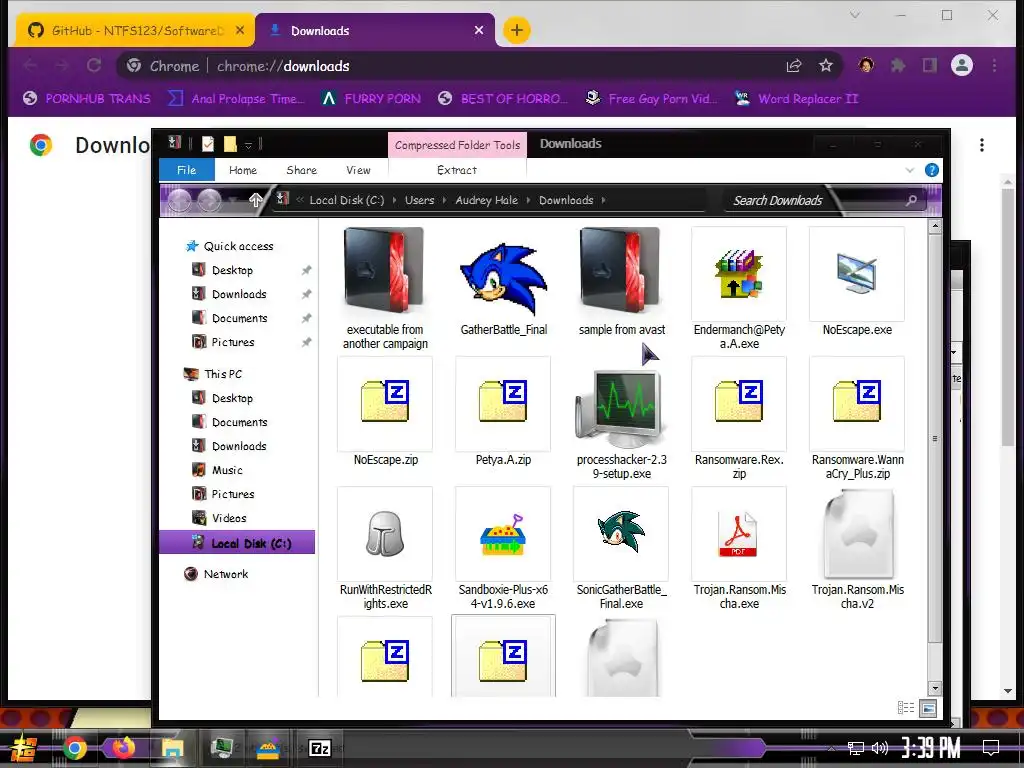Click 'Audrey Hale' in breadcrumb path
The height and width of the screenshot is (768, 1024).
click(486, 200)
